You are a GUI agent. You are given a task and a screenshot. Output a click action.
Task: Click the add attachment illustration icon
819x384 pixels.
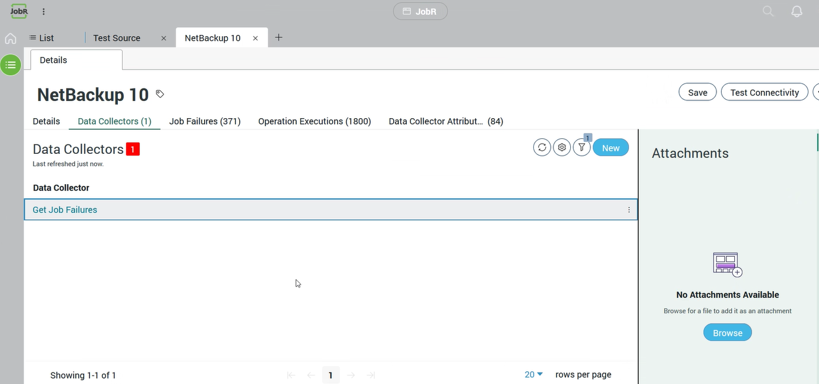point(727,264)
